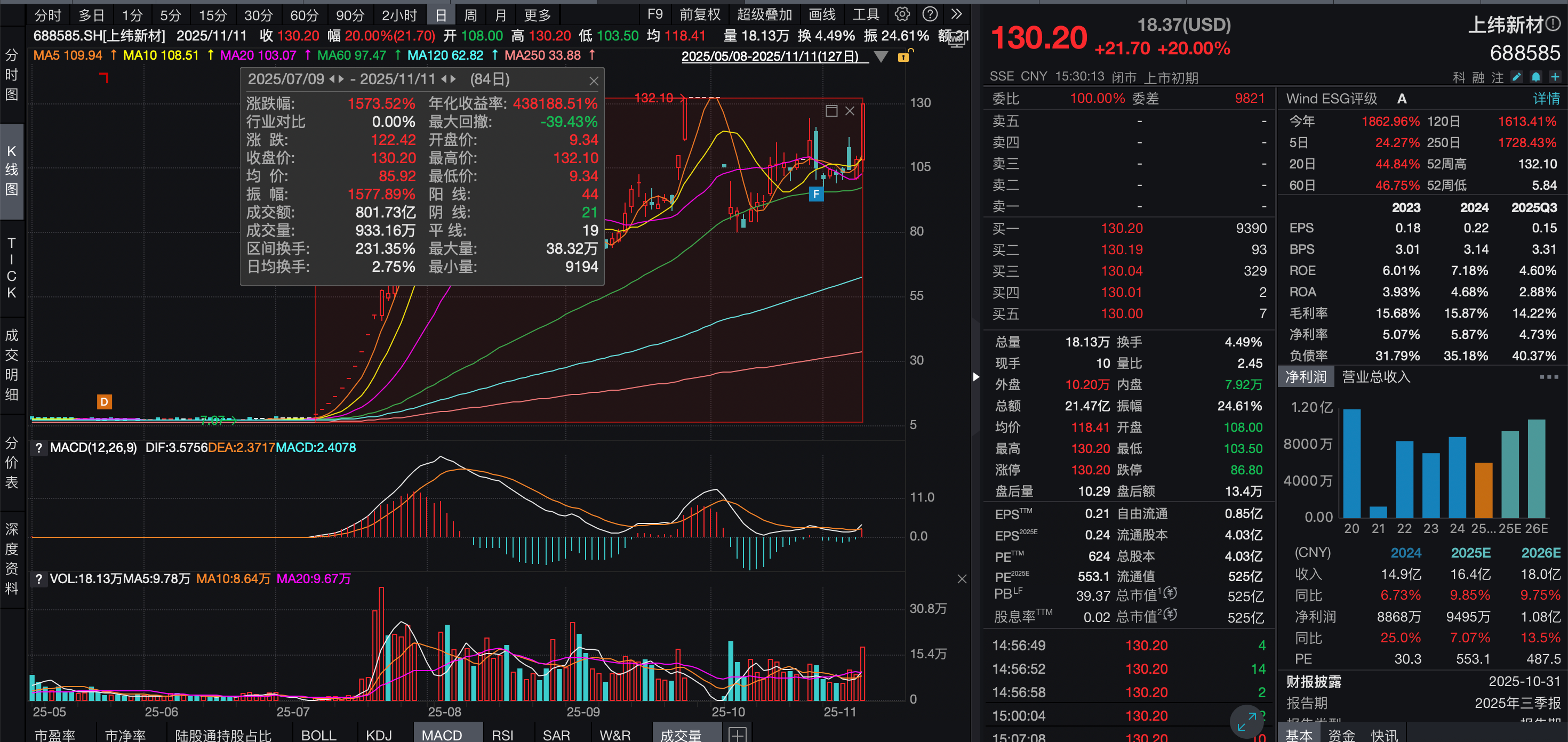Collapse side panel with white arrow

[x=976, y=376]
